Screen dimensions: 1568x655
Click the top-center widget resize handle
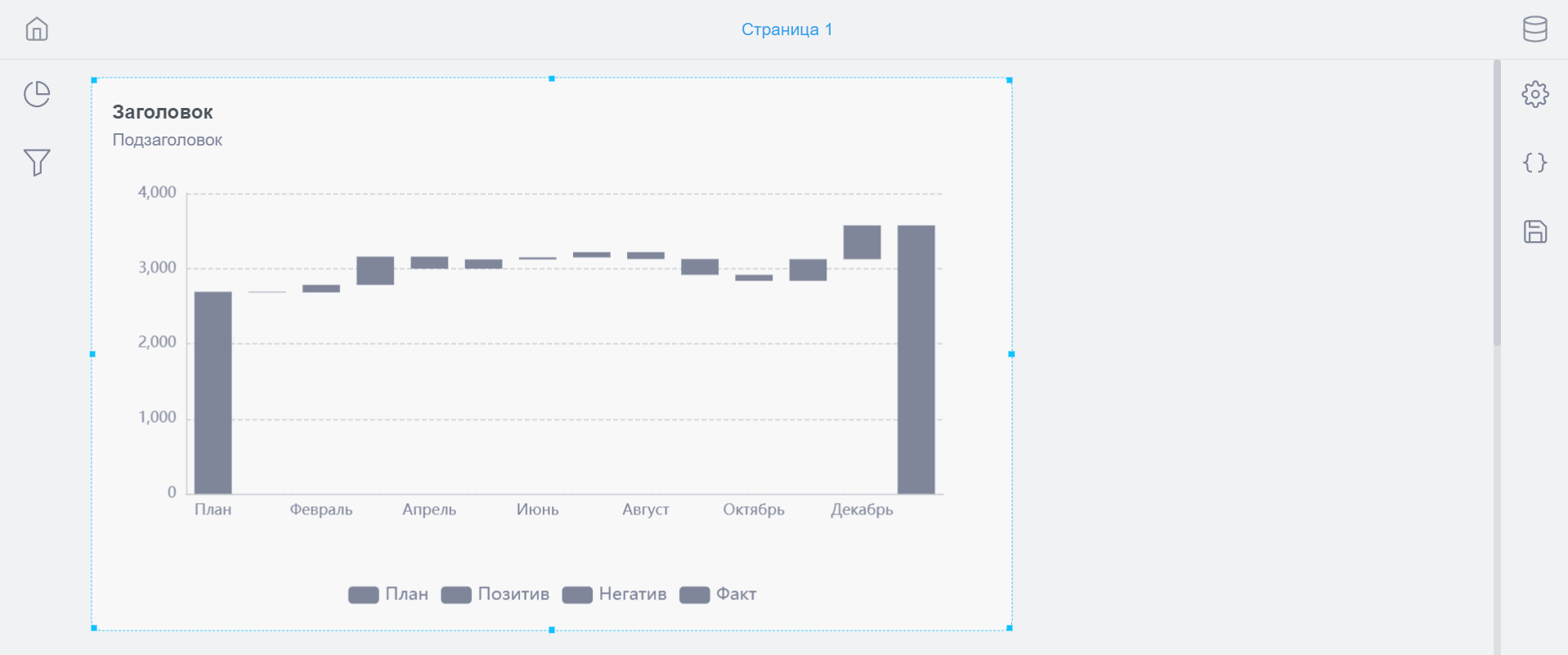point(552,79)
